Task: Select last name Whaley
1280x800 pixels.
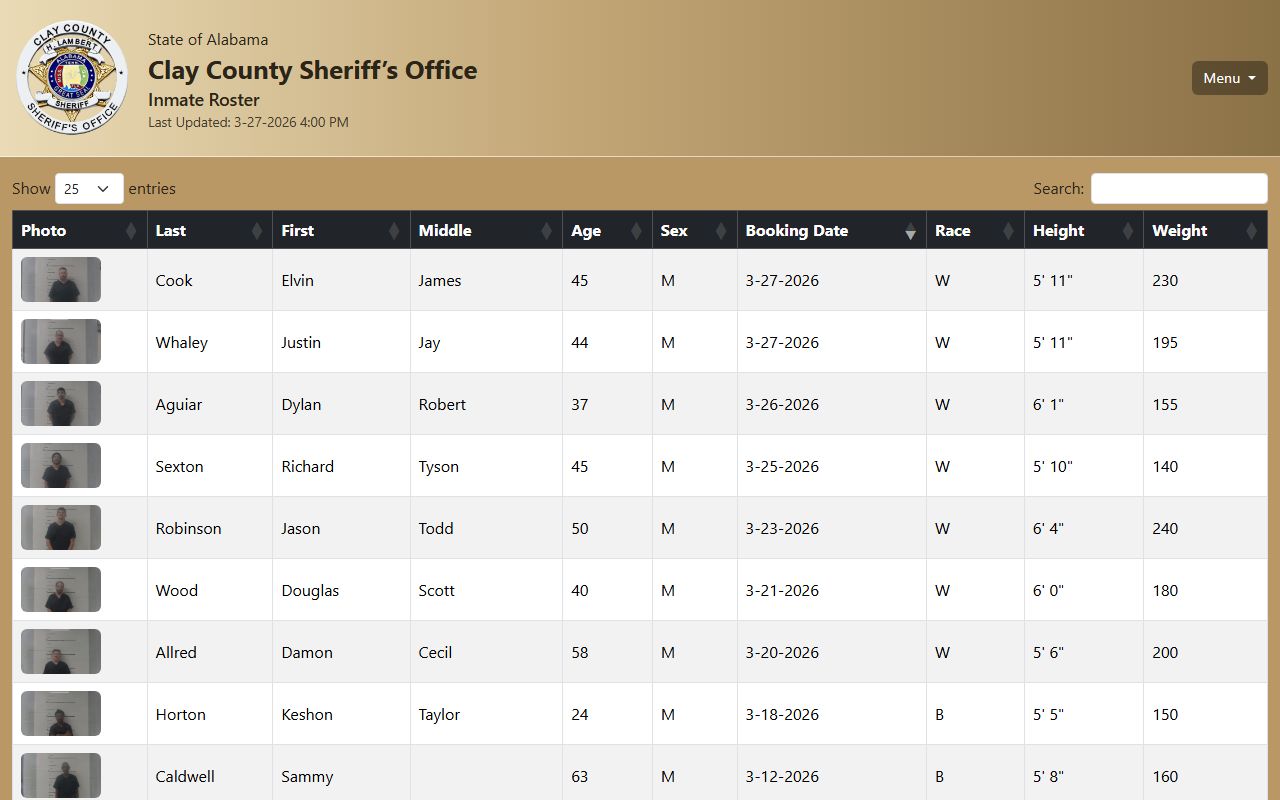Action: pos(182,343)
